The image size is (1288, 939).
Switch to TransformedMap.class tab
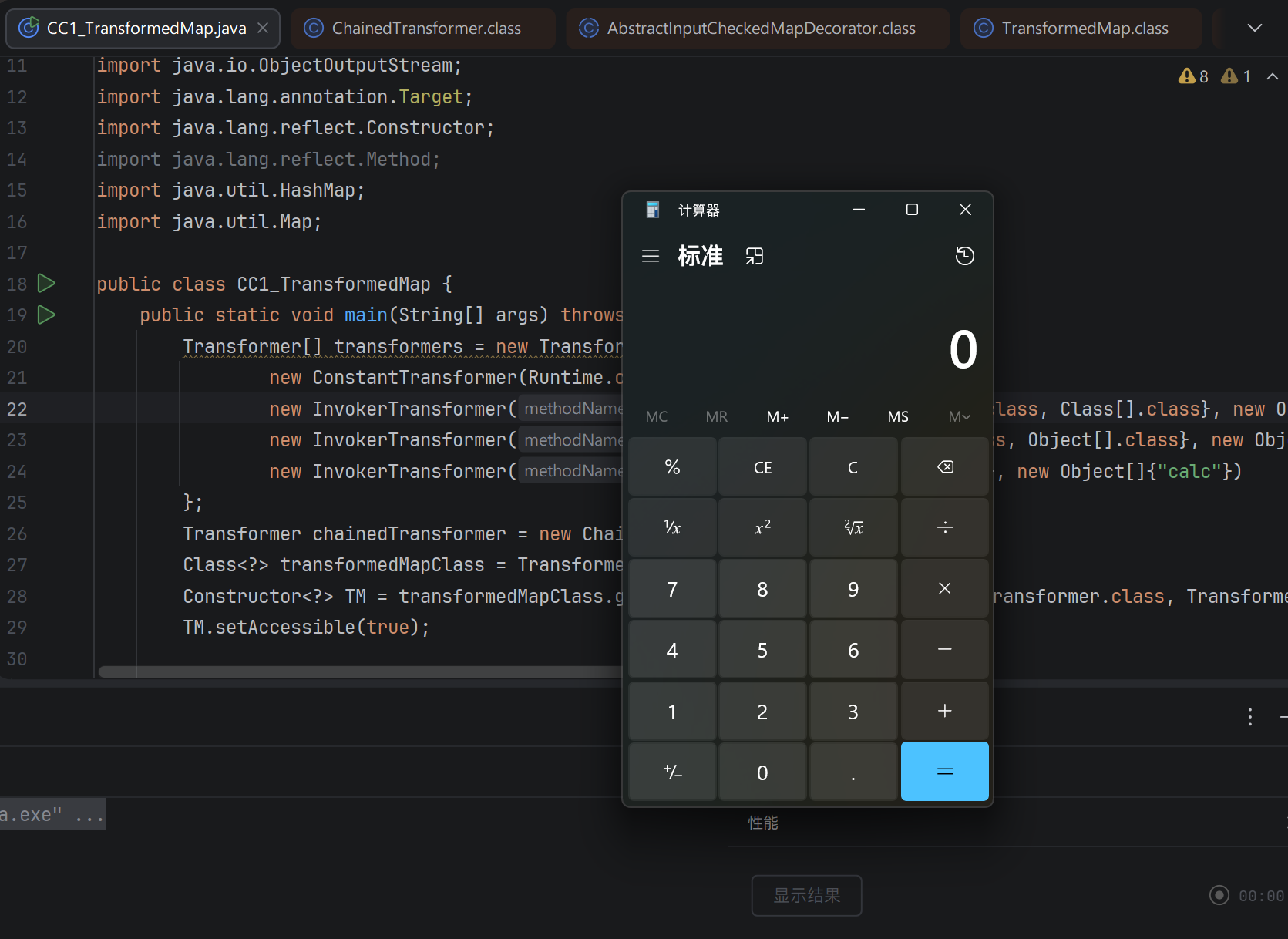click(x=1081, y=29)
